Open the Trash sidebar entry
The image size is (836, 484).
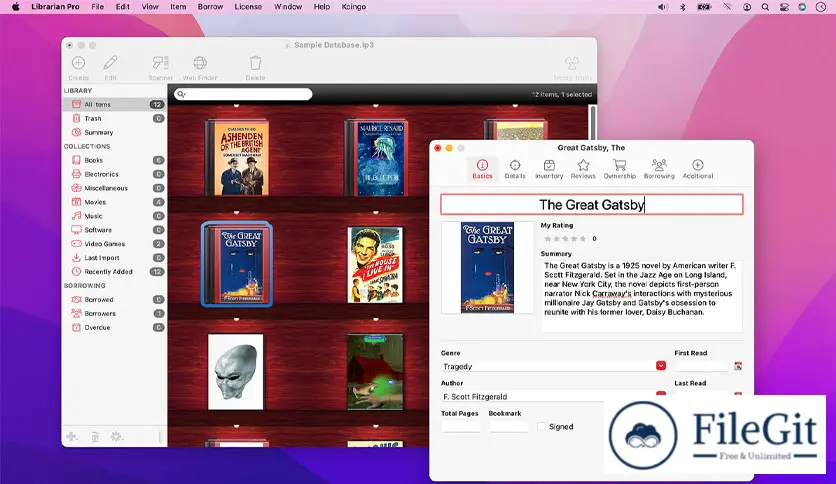tap(114, 118)
